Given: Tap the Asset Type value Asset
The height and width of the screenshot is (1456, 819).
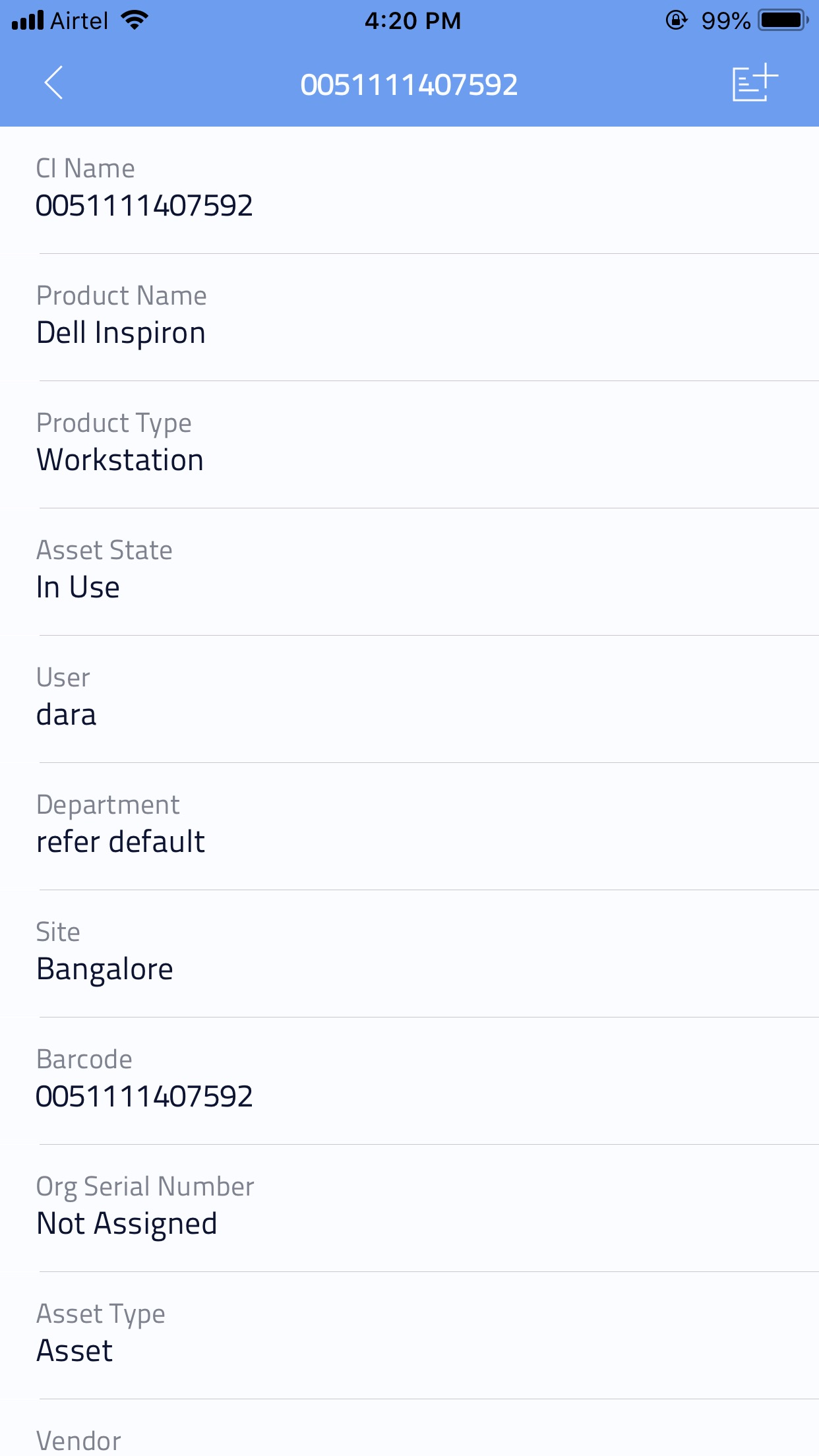Looking at the screenshot, I should 75,1351.
